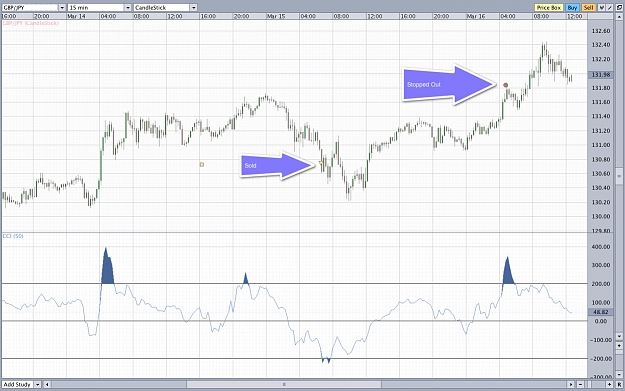
Task: Open the Add Study dropdown arrow
Action: (x=37, y=385)
